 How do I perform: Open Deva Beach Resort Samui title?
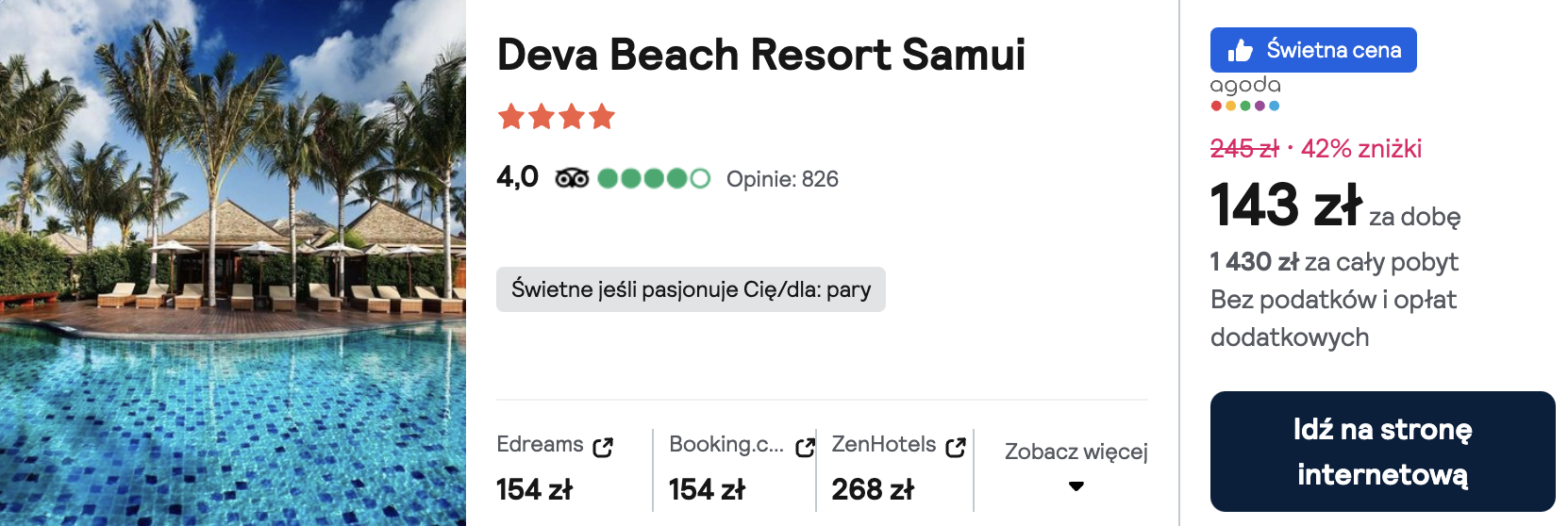tap(761, 54)
